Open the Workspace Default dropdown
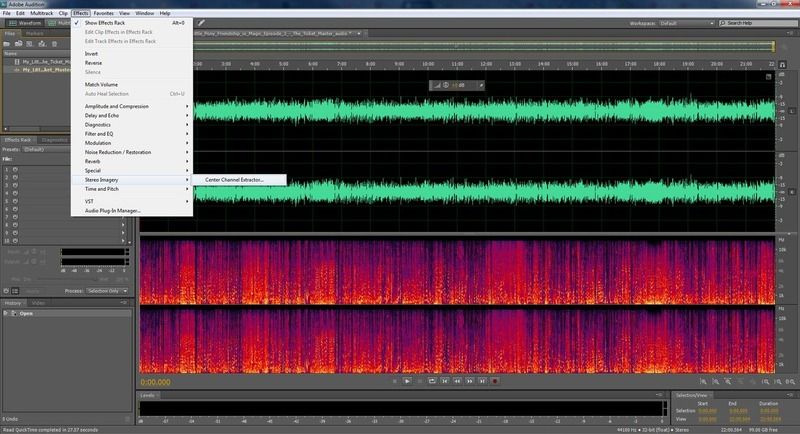The height and width of the screenshot is (434, 800). coord(686,23)
